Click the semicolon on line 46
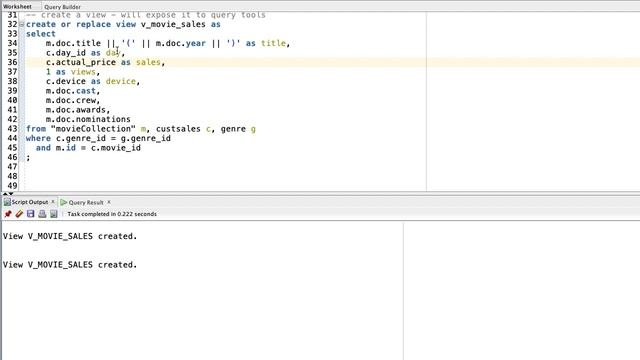 click(28, 158)
